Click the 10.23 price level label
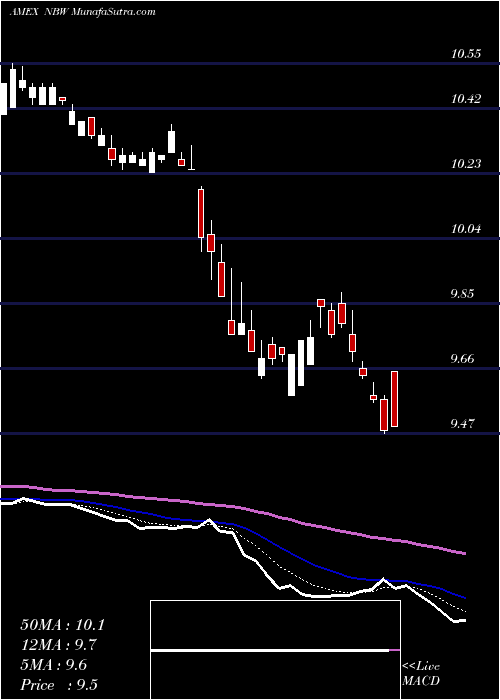The height and width of the screenshot is (700, 500). pos(466,164)
